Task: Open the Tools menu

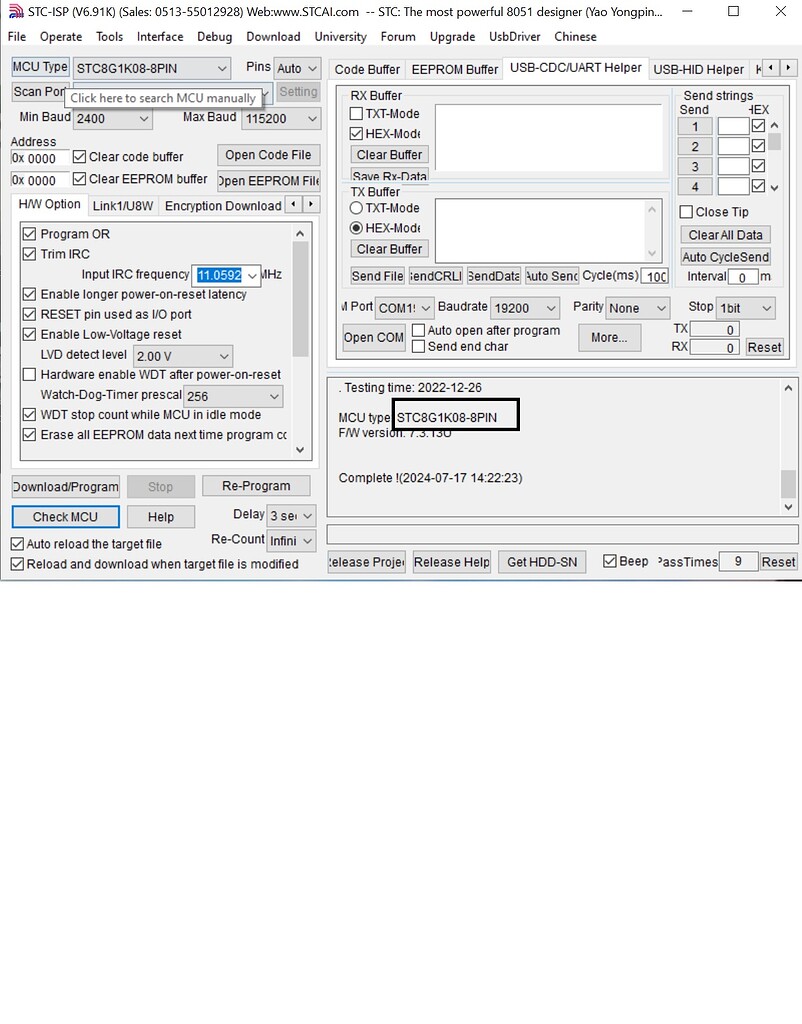Action: (x=109, y=36)
